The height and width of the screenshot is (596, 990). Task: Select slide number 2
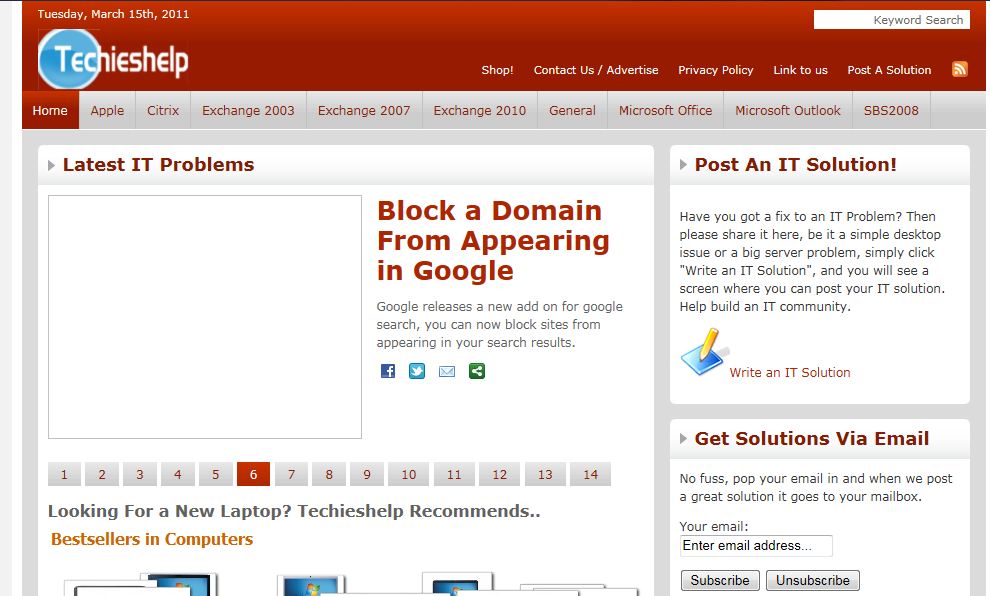(x=102, y=474)
